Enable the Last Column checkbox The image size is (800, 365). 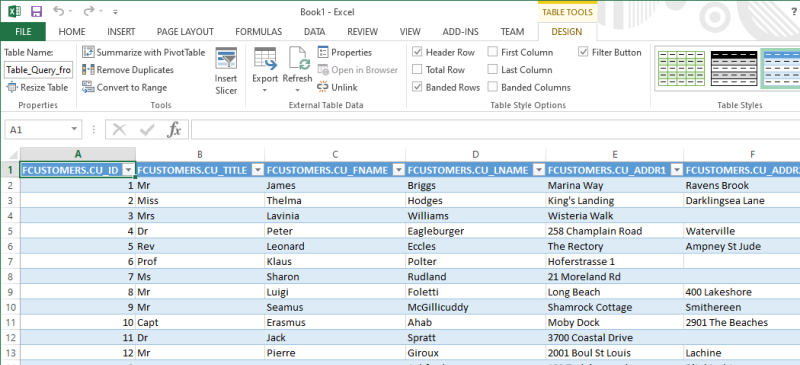492,69
